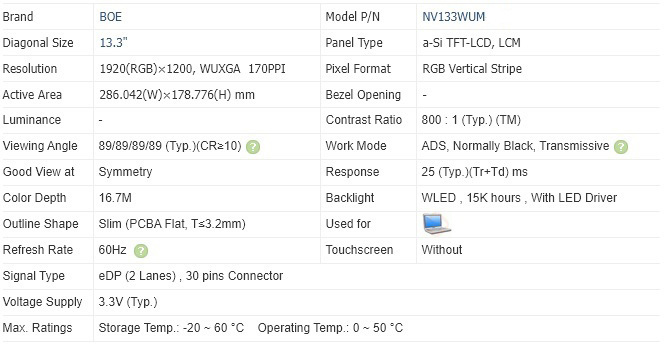Click the Color Depth 16.7M value
The image size is (664, 362).
(115, 198)
